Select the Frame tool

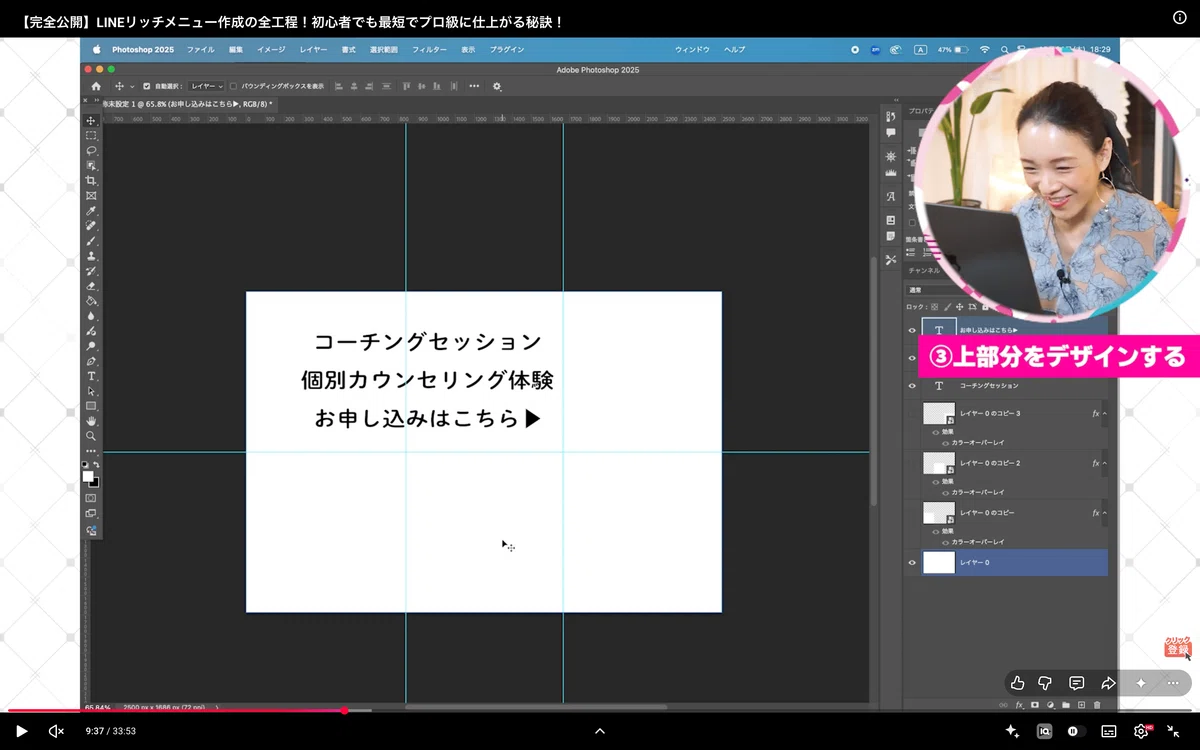91,195
